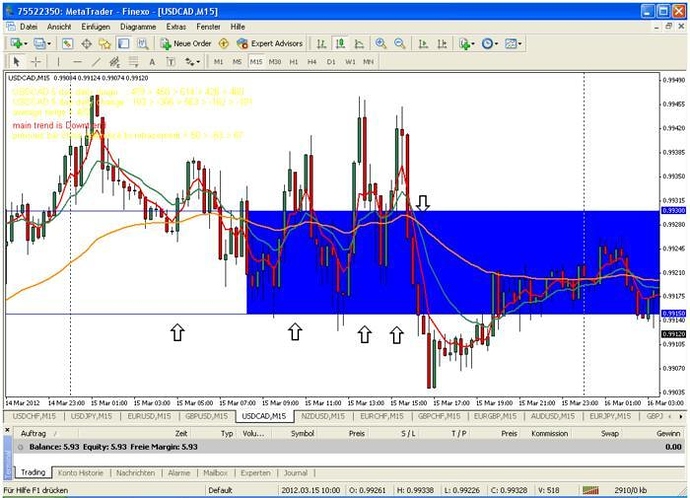
Task: Open the Diagramme menu
Action: (x=138, y=27)
